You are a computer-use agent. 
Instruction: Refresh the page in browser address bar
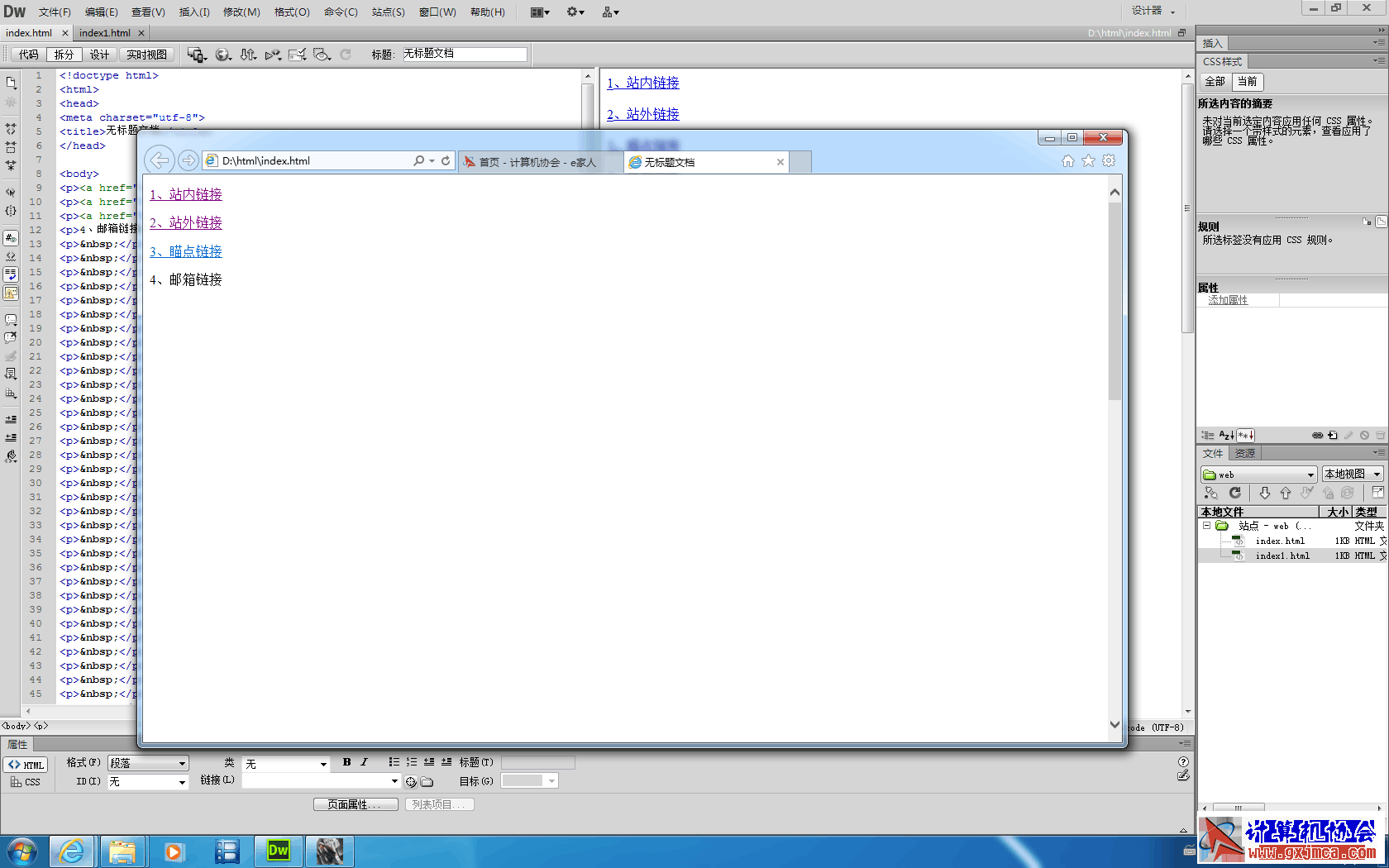(x=446, y=160)
